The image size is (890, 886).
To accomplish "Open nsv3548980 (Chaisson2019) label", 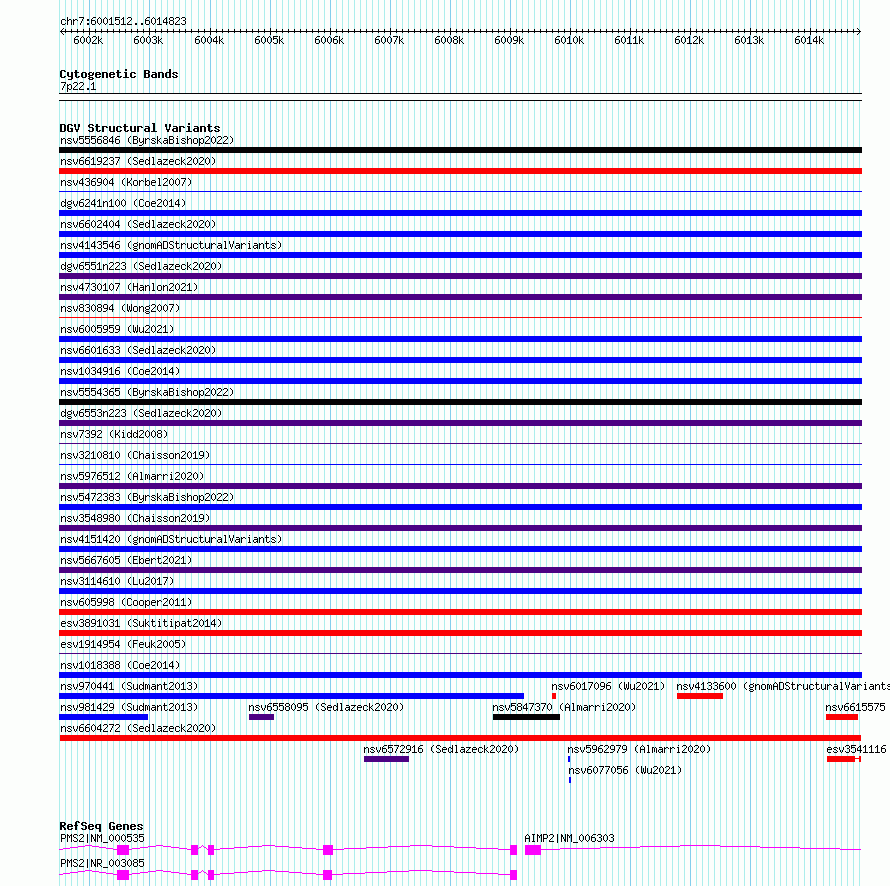I will (x=135, y=518).
